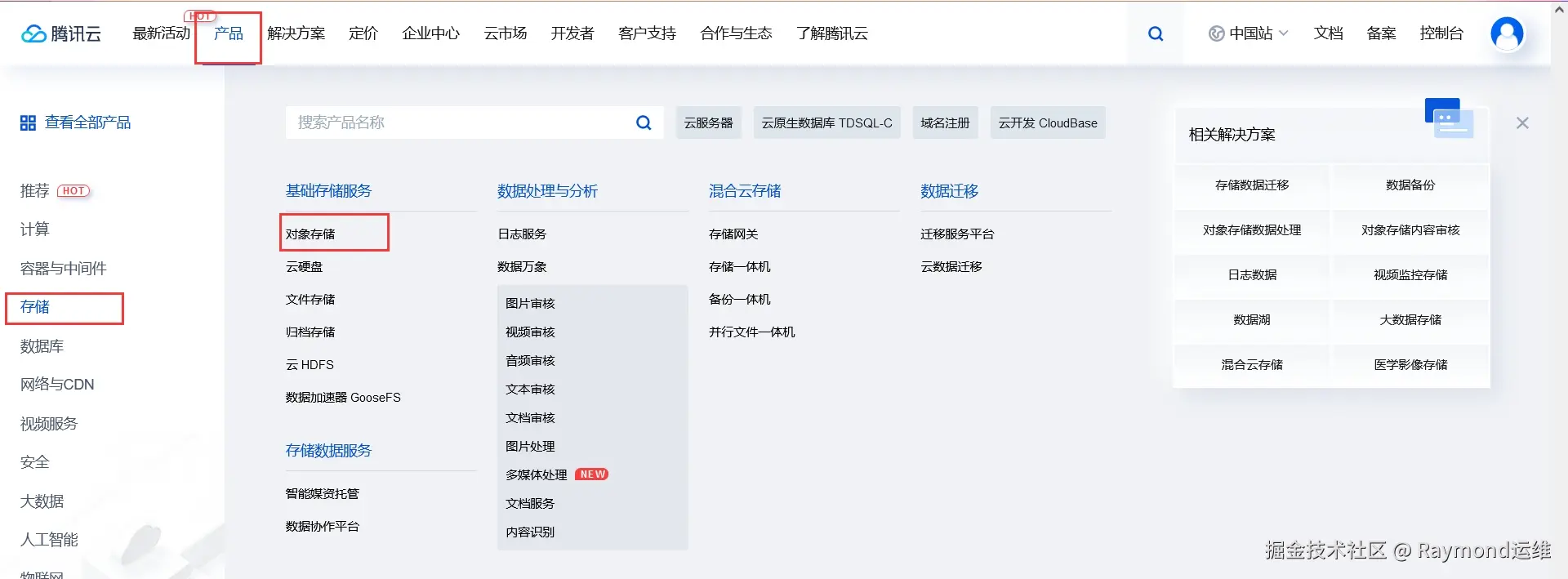
Task: Close the product menu panel
Action: (x=1522, y=123)
